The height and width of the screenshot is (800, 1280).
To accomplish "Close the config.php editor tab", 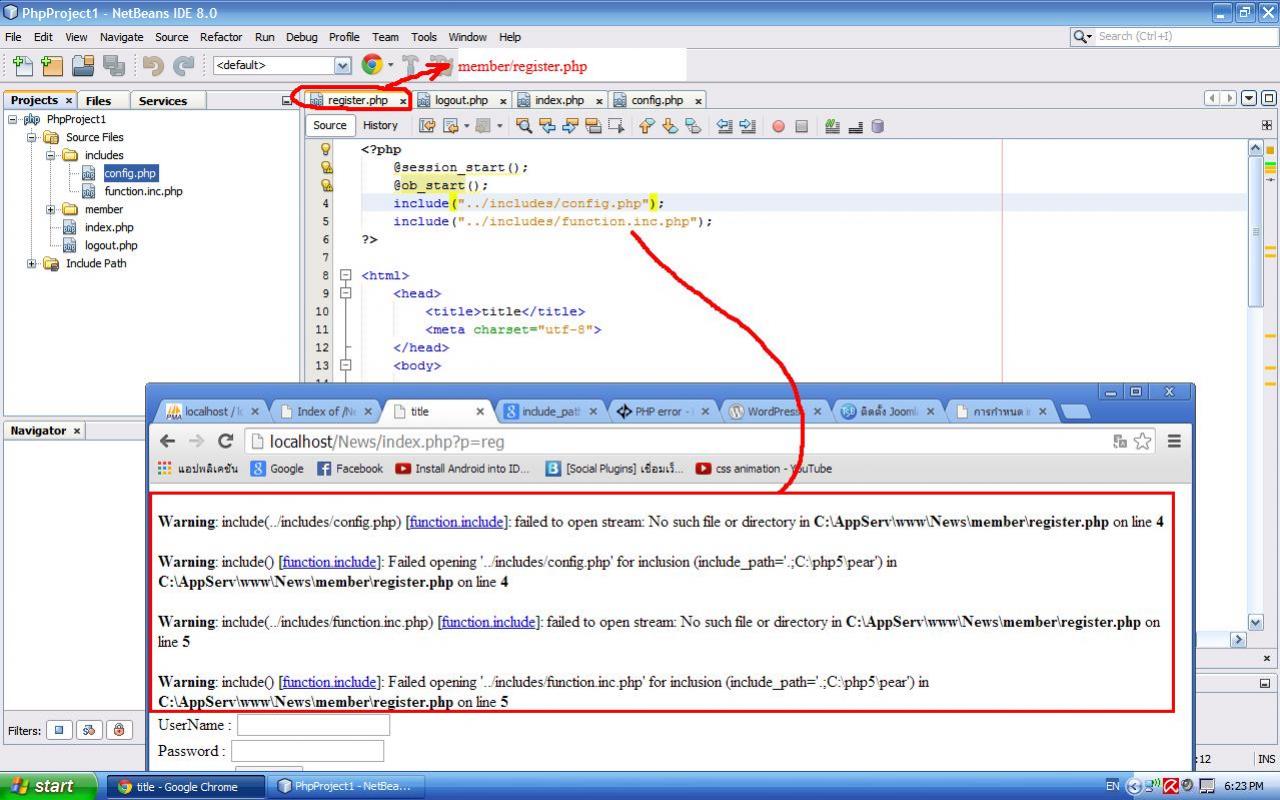I will click(x=698, y=101).
